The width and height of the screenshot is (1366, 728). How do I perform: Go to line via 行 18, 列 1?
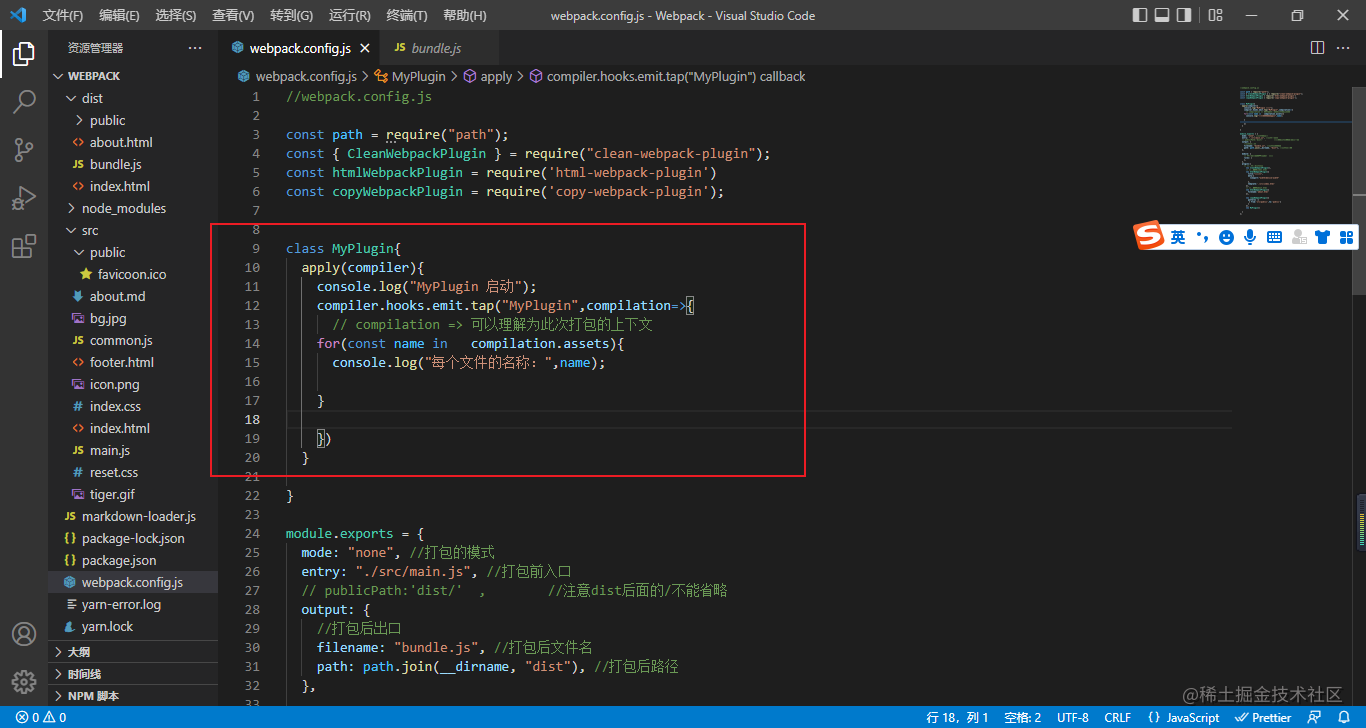(957, 717)
